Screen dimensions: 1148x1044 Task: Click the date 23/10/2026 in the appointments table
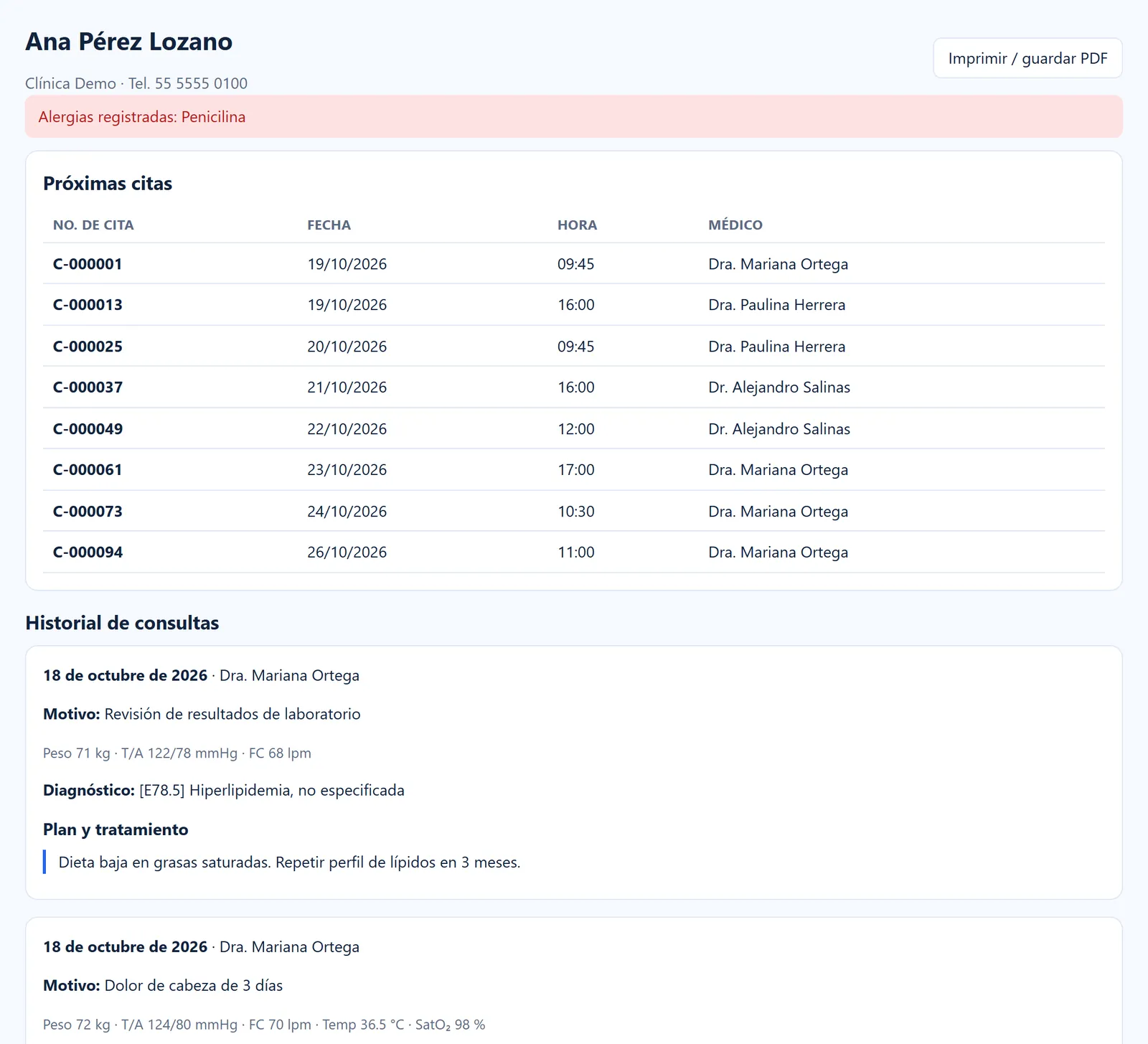click(x=347, y=470)
